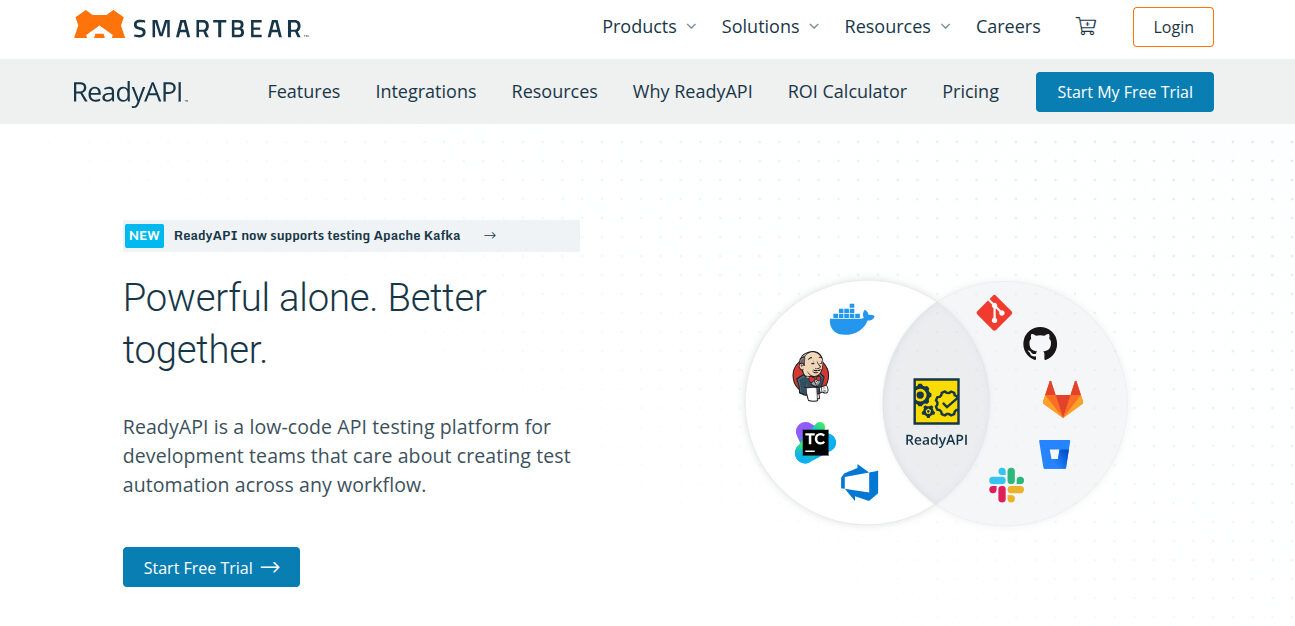The width and height of the screenshot is (1295, 626).
Task: Click the red Git icon
Action: [994, 312]
